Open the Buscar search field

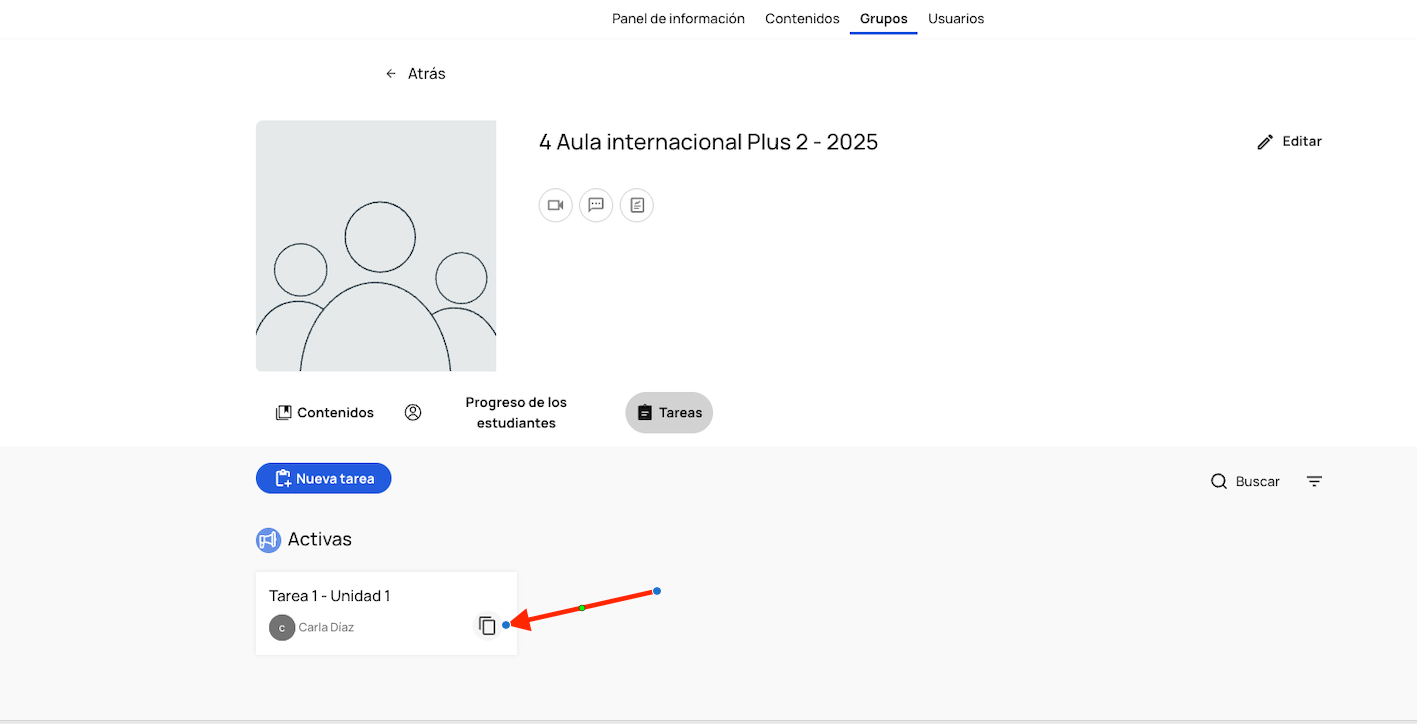point(1245,481)
